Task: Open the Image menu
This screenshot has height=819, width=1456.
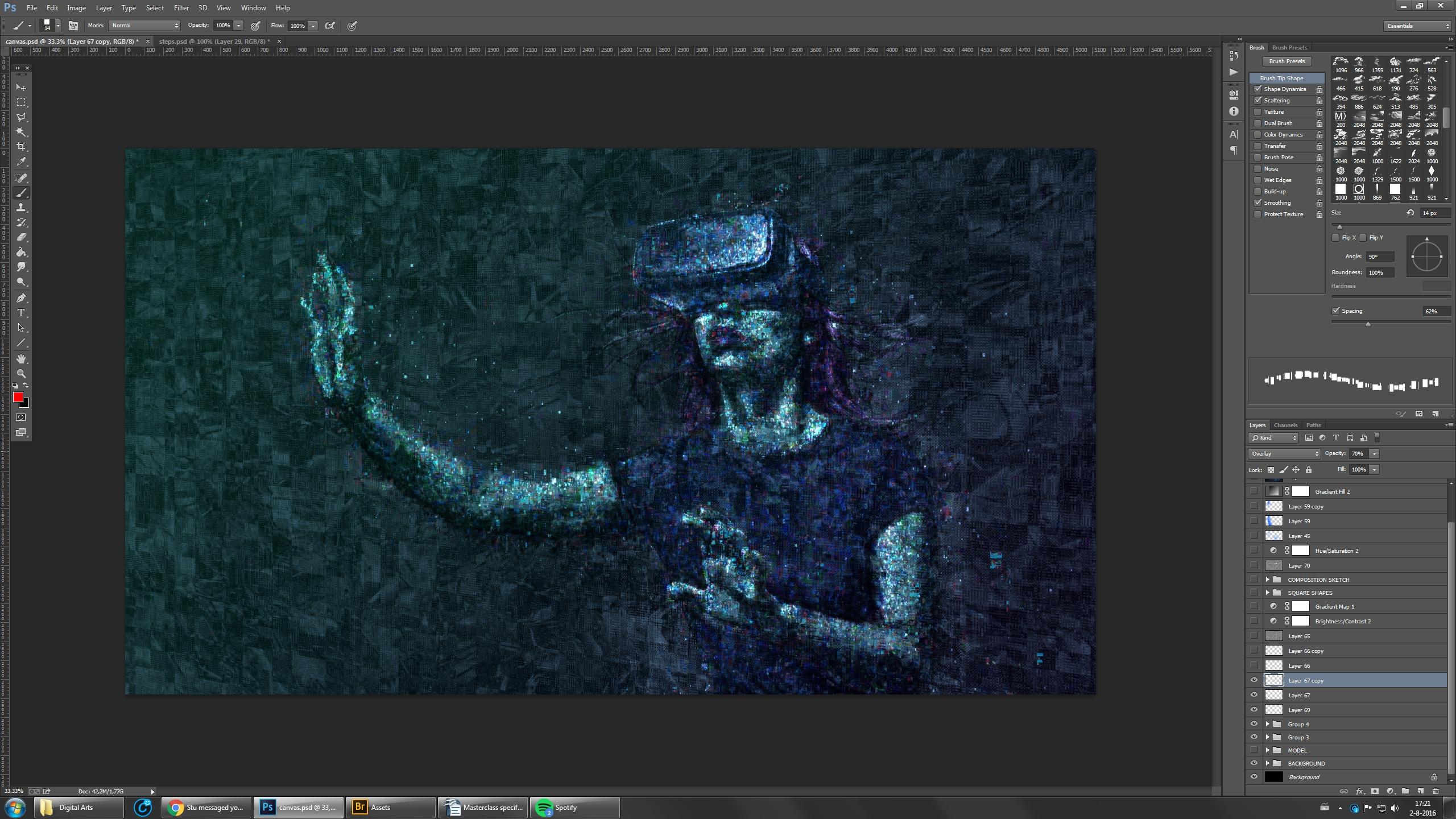Action: tap(76, 8)
